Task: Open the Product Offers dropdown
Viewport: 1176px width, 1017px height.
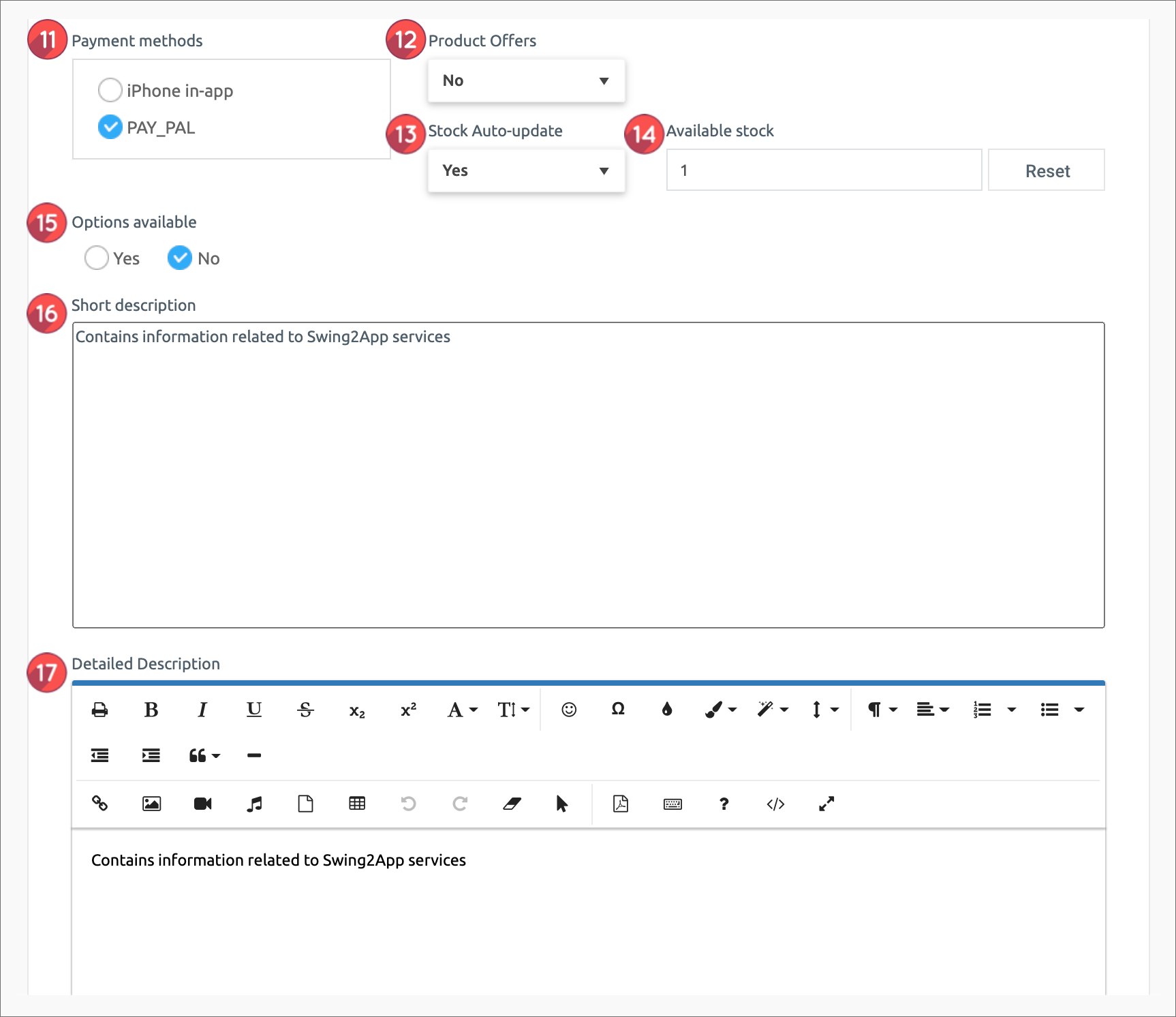Action: (526, 81)
